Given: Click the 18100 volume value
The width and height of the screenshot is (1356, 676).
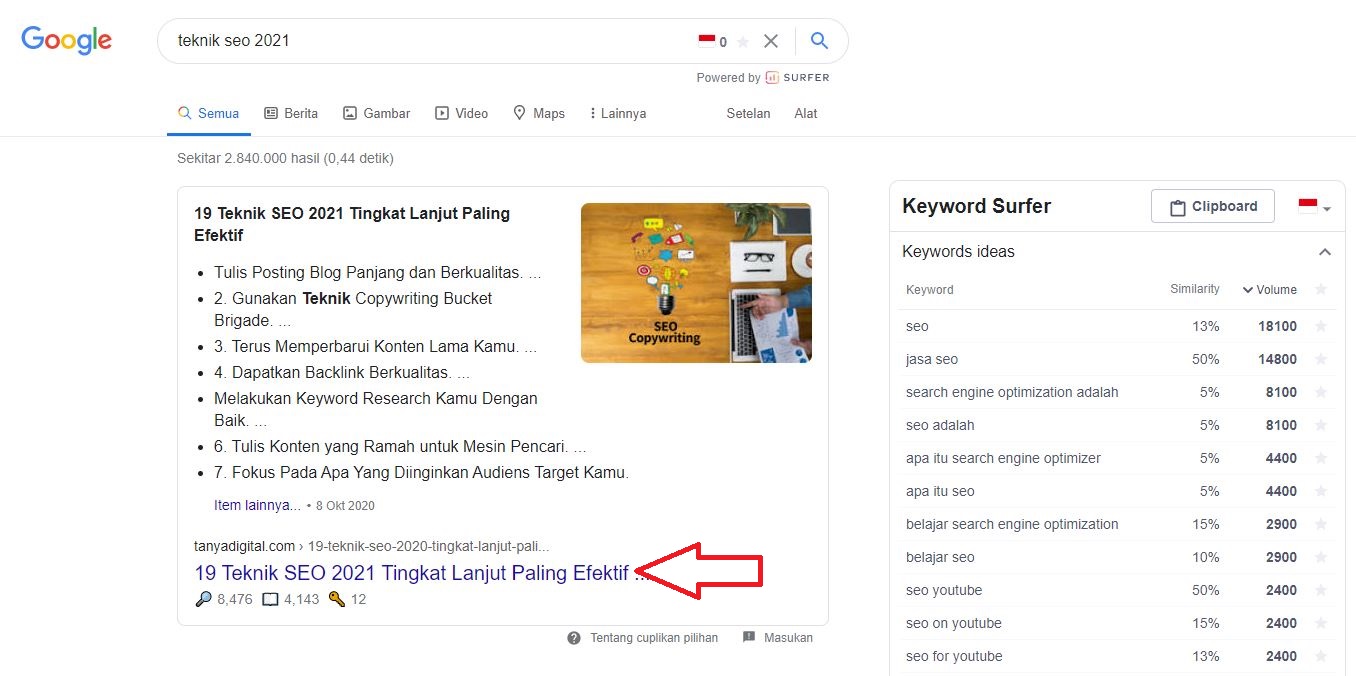Looking at the screenshot, I should (1278, 326).
